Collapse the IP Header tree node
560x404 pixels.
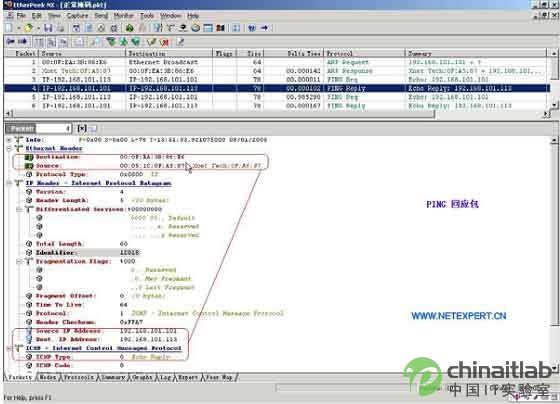click(x=9, y=183)
